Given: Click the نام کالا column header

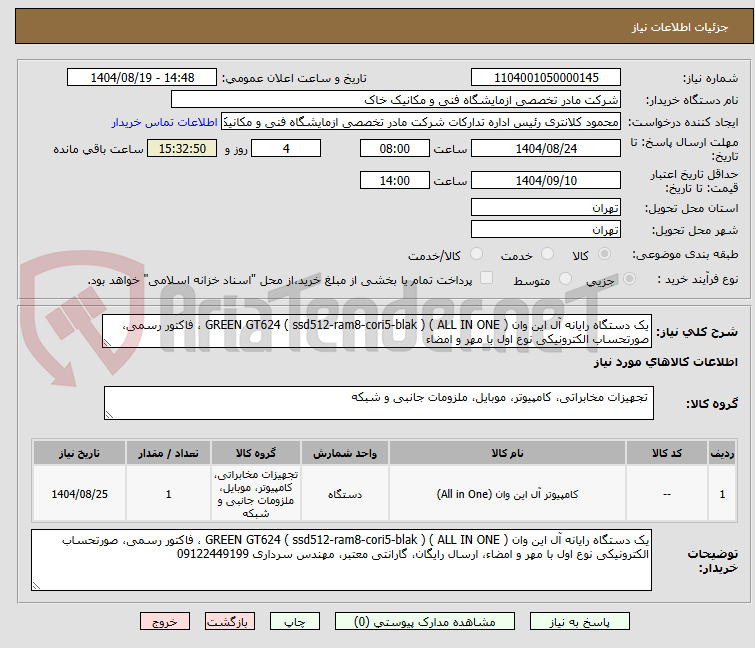Looking at the screenshot, I should pyautogui.click(x=507, y=454).
